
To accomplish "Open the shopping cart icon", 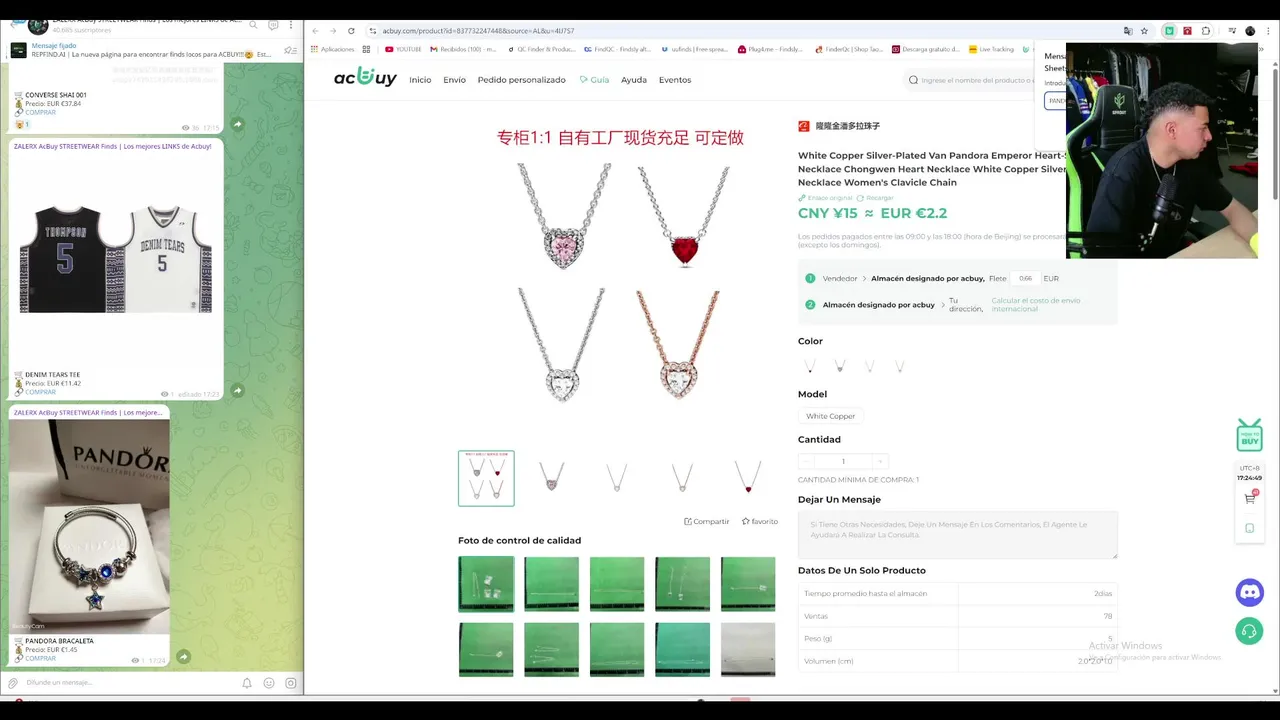I will [1250, 498].
